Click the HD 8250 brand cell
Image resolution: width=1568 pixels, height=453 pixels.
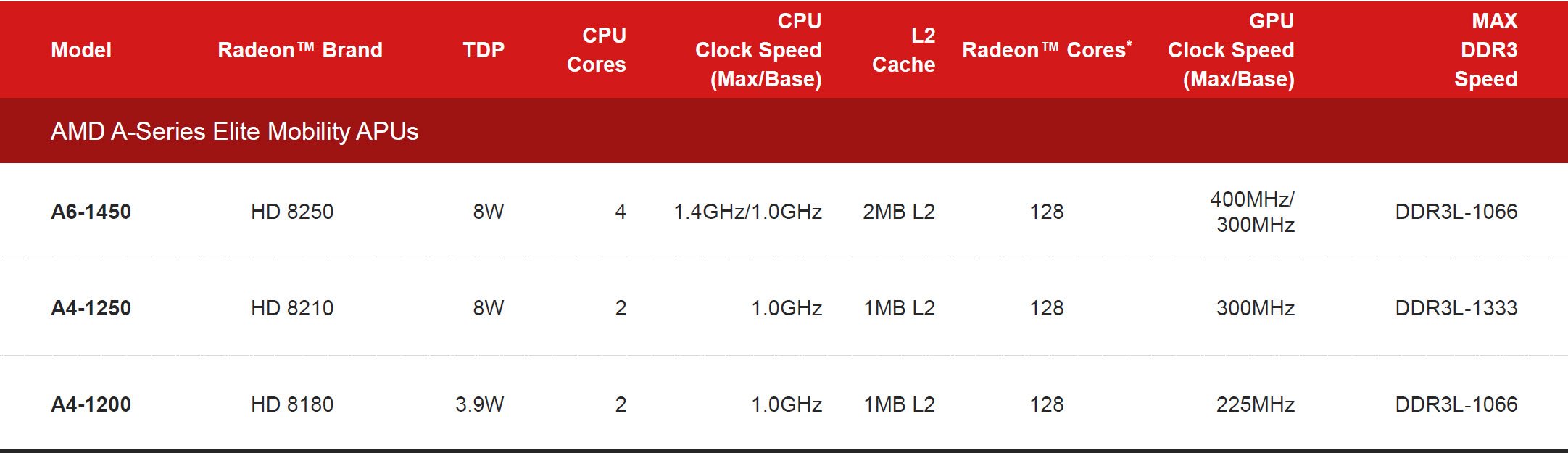[x=292, y=212]
